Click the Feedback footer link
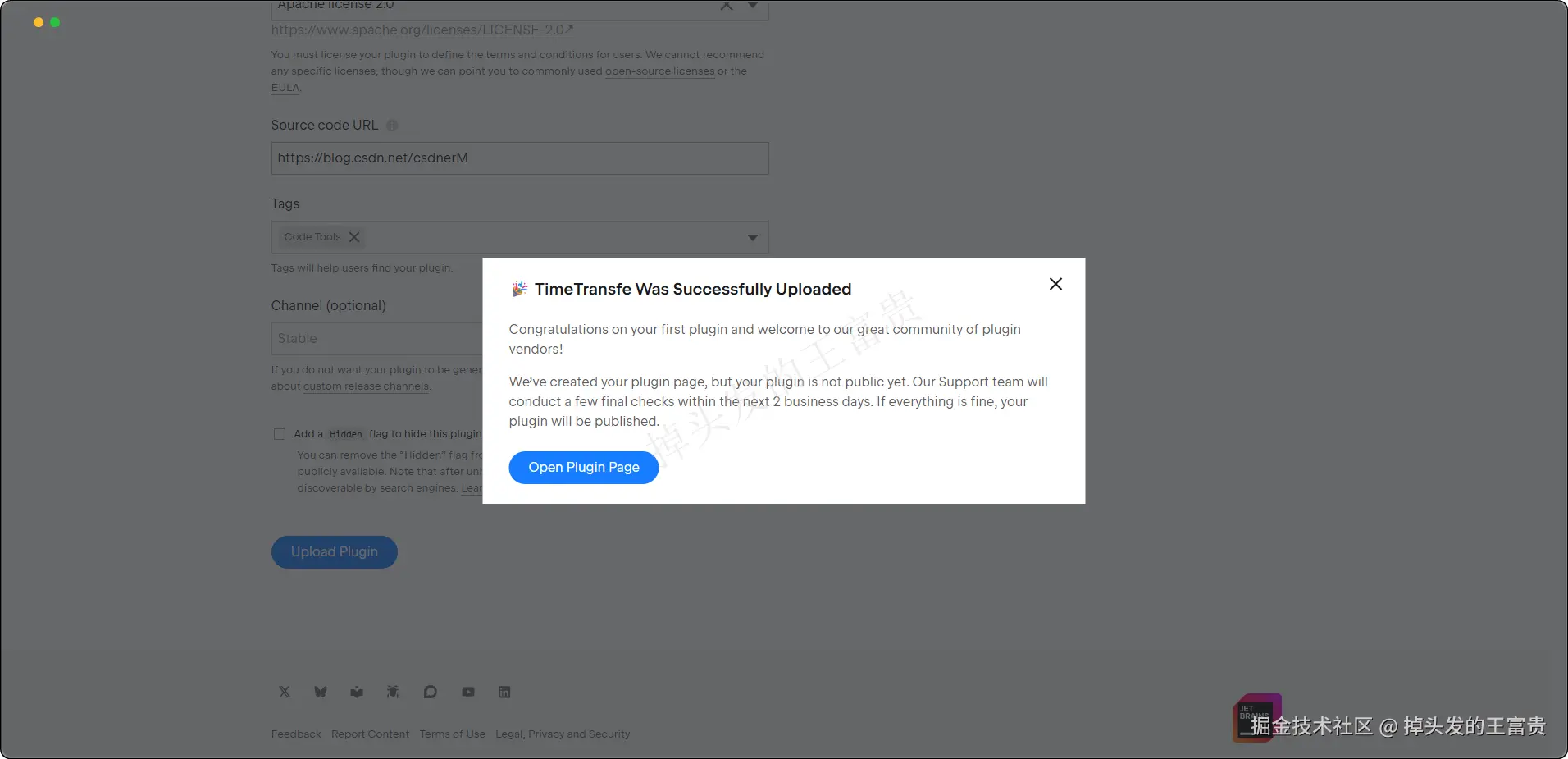Image resolution: width=1568 pixels, height=759 pixels. [296, 734]
